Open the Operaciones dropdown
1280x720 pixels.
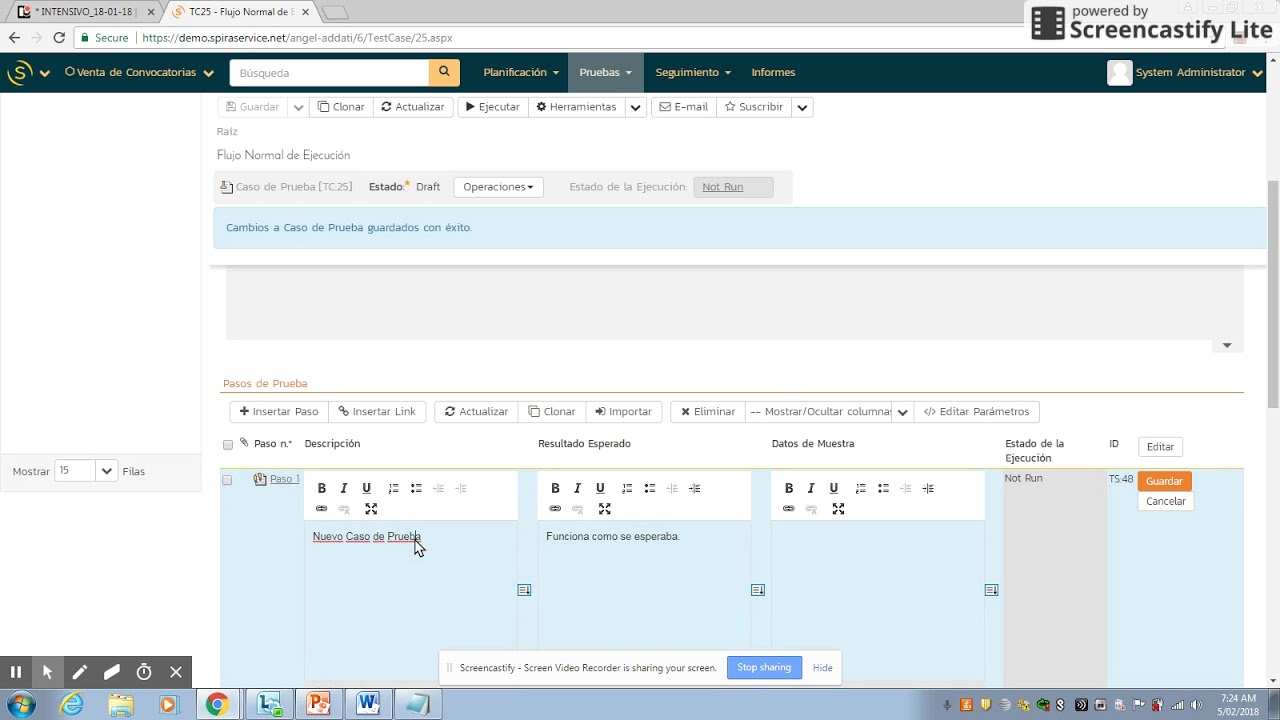(x=498, y=187)
